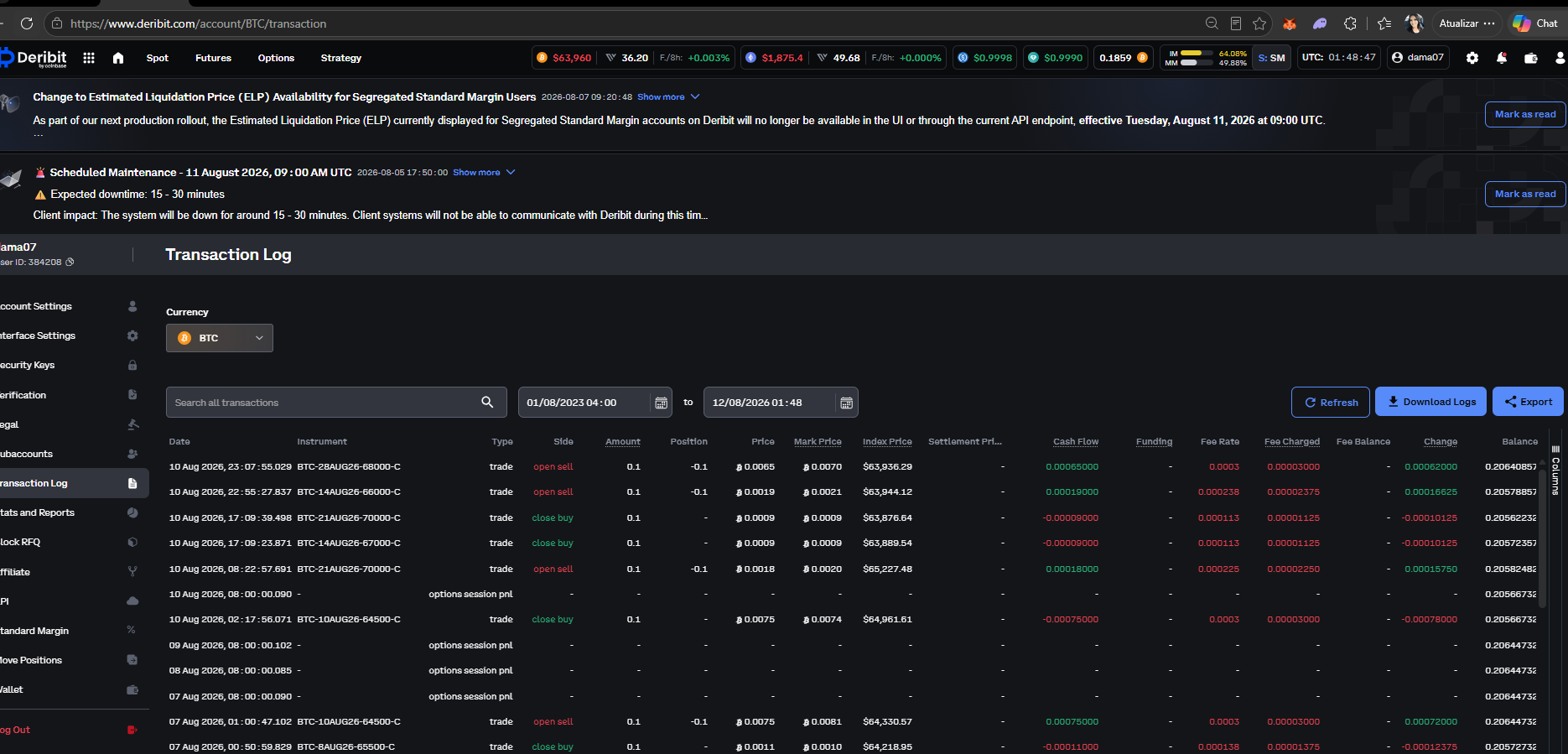Click the IM/MM margin usage bars
The width and height of the screenshot is (1568, 754).
[x=1206, y=58]
